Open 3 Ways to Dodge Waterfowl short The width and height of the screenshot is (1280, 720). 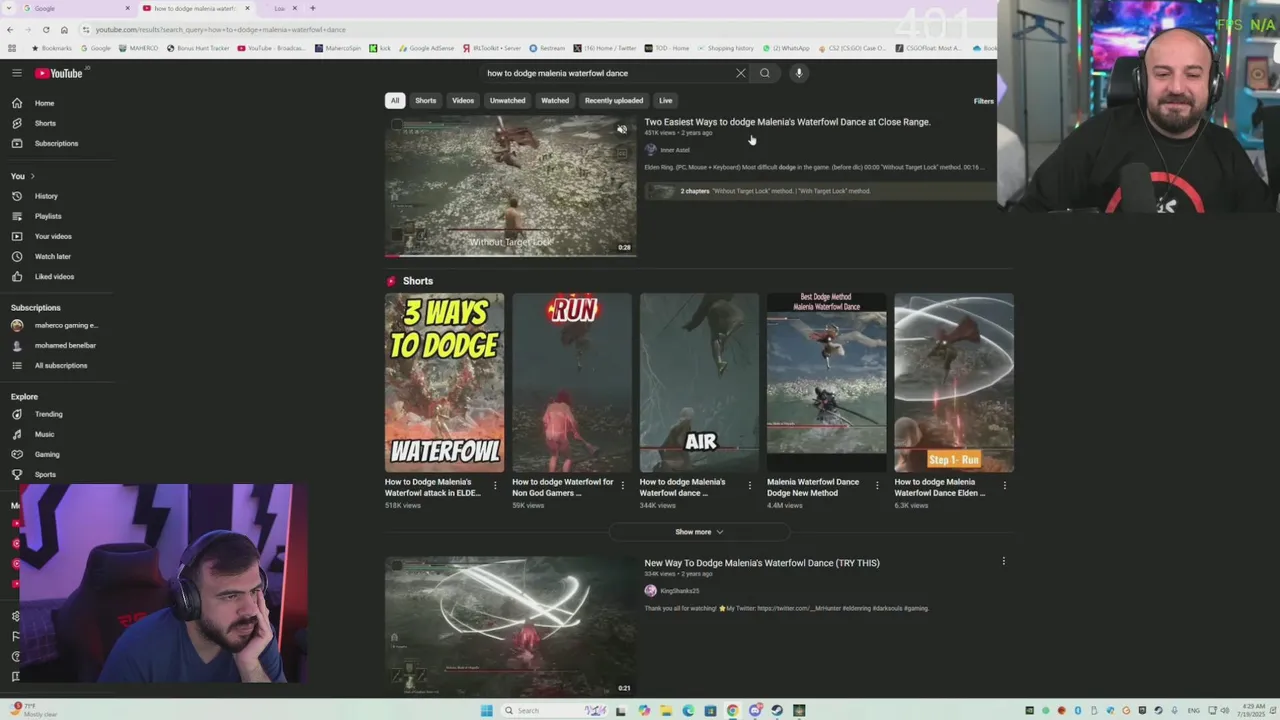[445, 382]
